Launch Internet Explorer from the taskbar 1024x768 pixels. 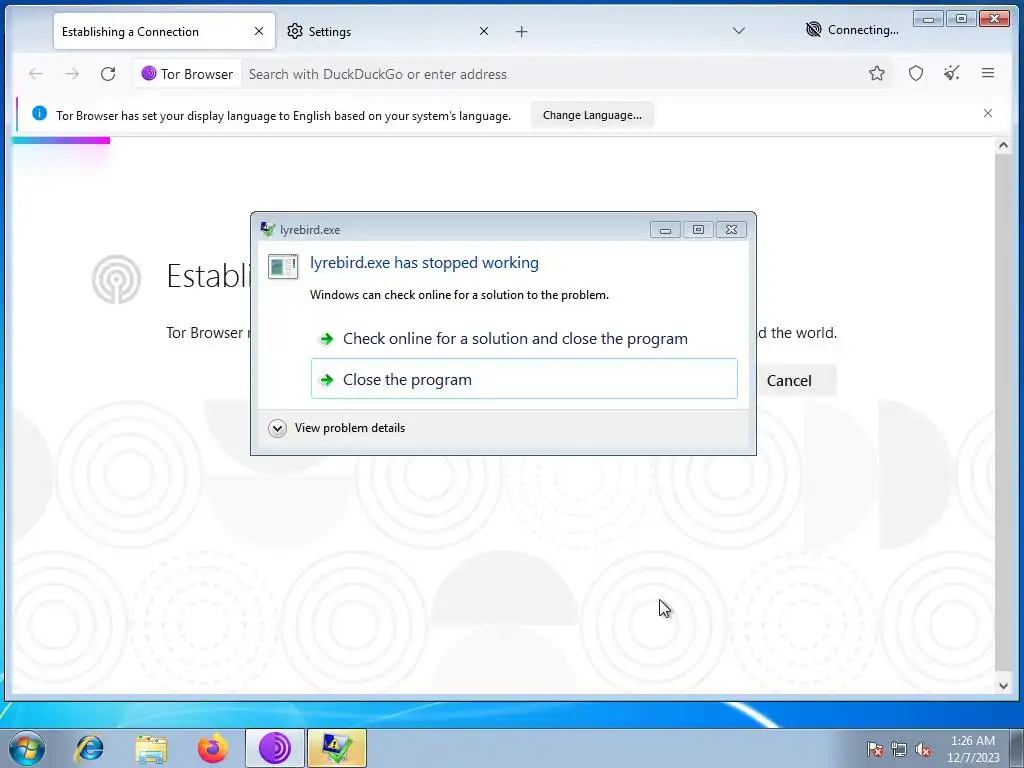coord(89,748)
